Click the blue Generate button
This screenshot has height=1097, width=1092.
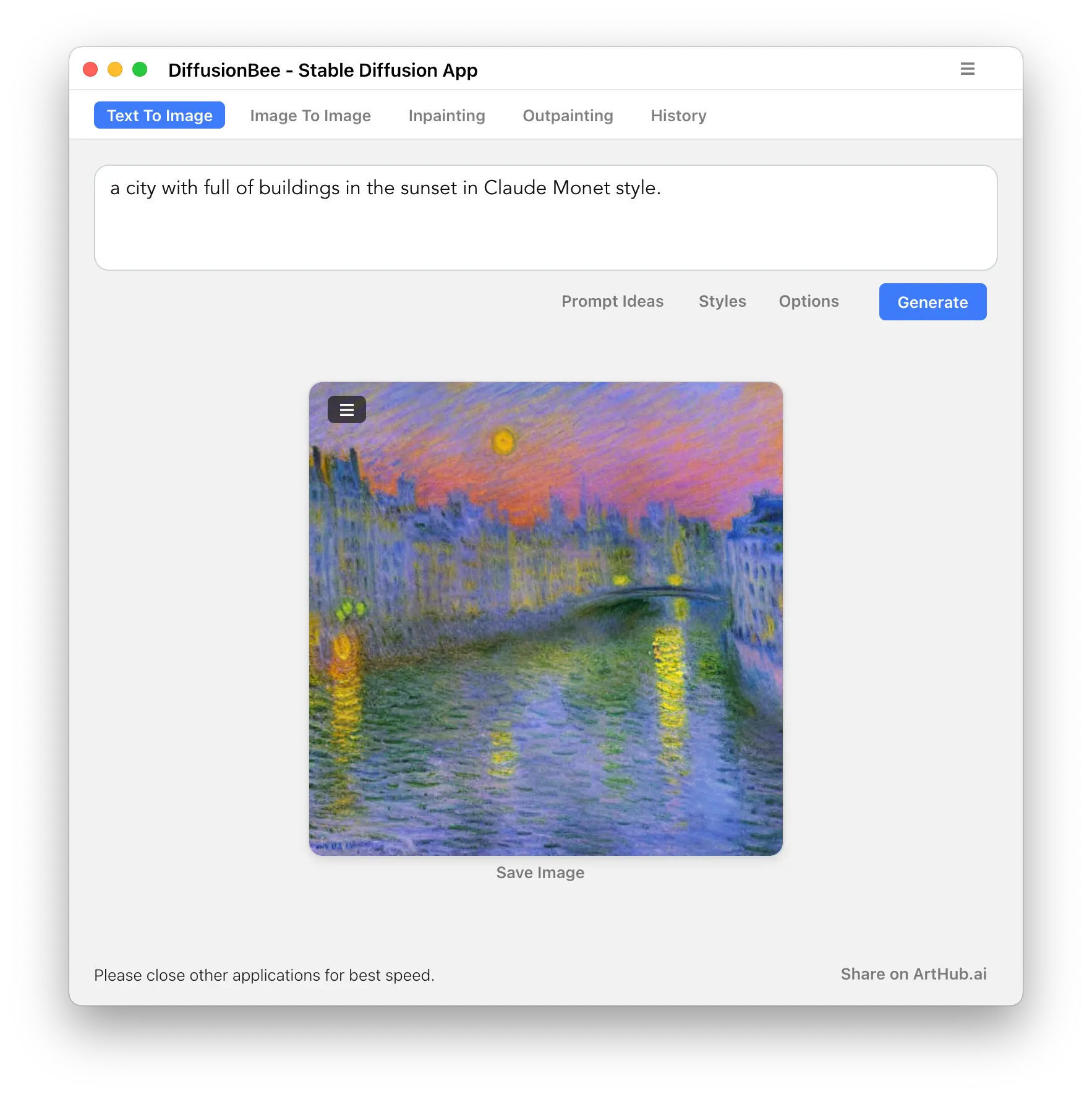point(932,302)
